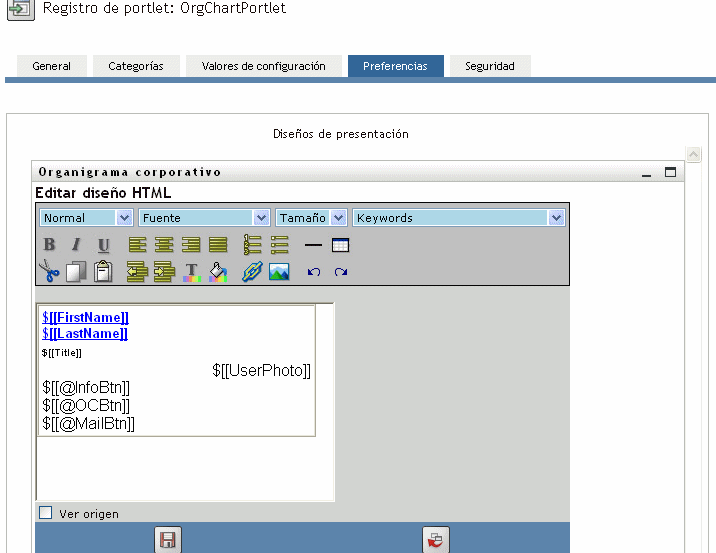Click the $[[FirstName]] link
Screen dimensions: 716x553
click(85, 317)
